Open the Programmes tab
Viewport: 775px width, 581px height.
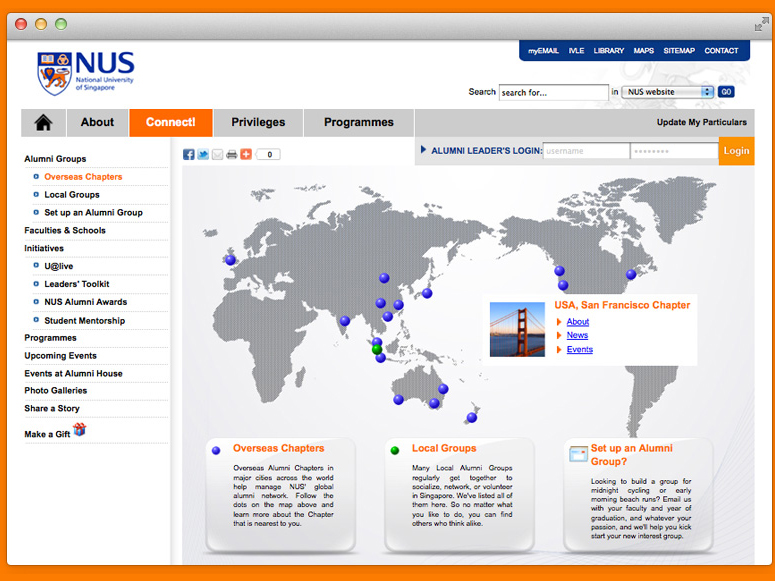pyautogui.click(x=359, y=122)
